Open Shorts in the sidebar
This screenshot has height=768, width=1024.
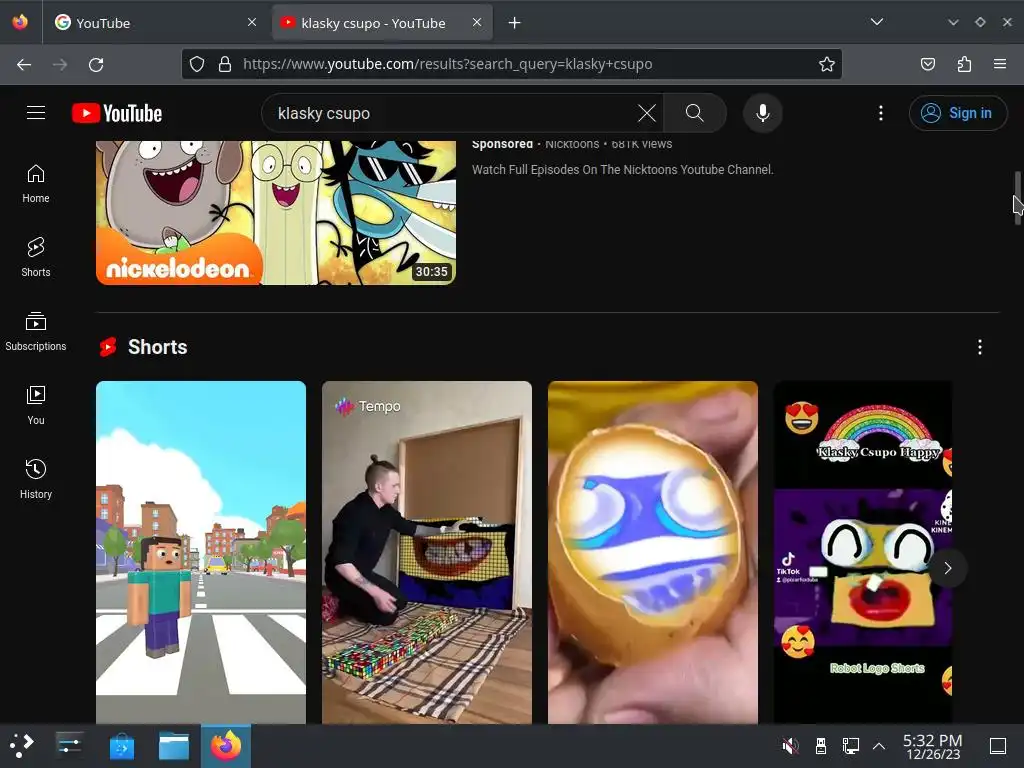(36, 257)
